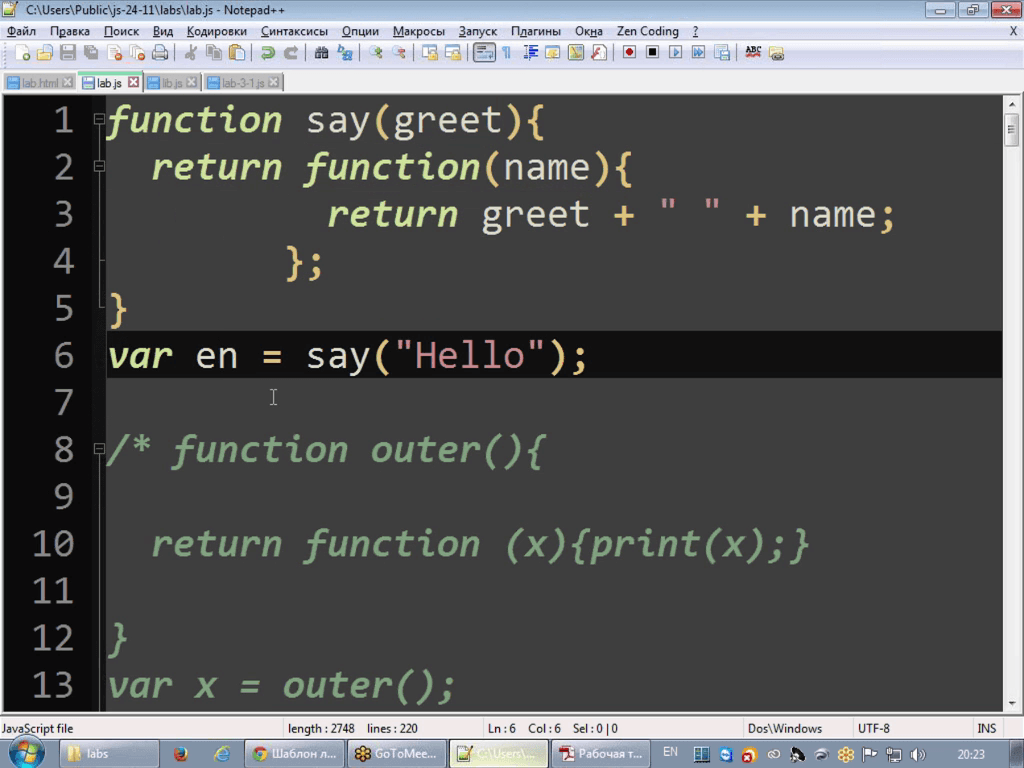Click the vertical scrollbar thumb
1024x768 pixels.
pyautogui.click(x=1011, y=130)
